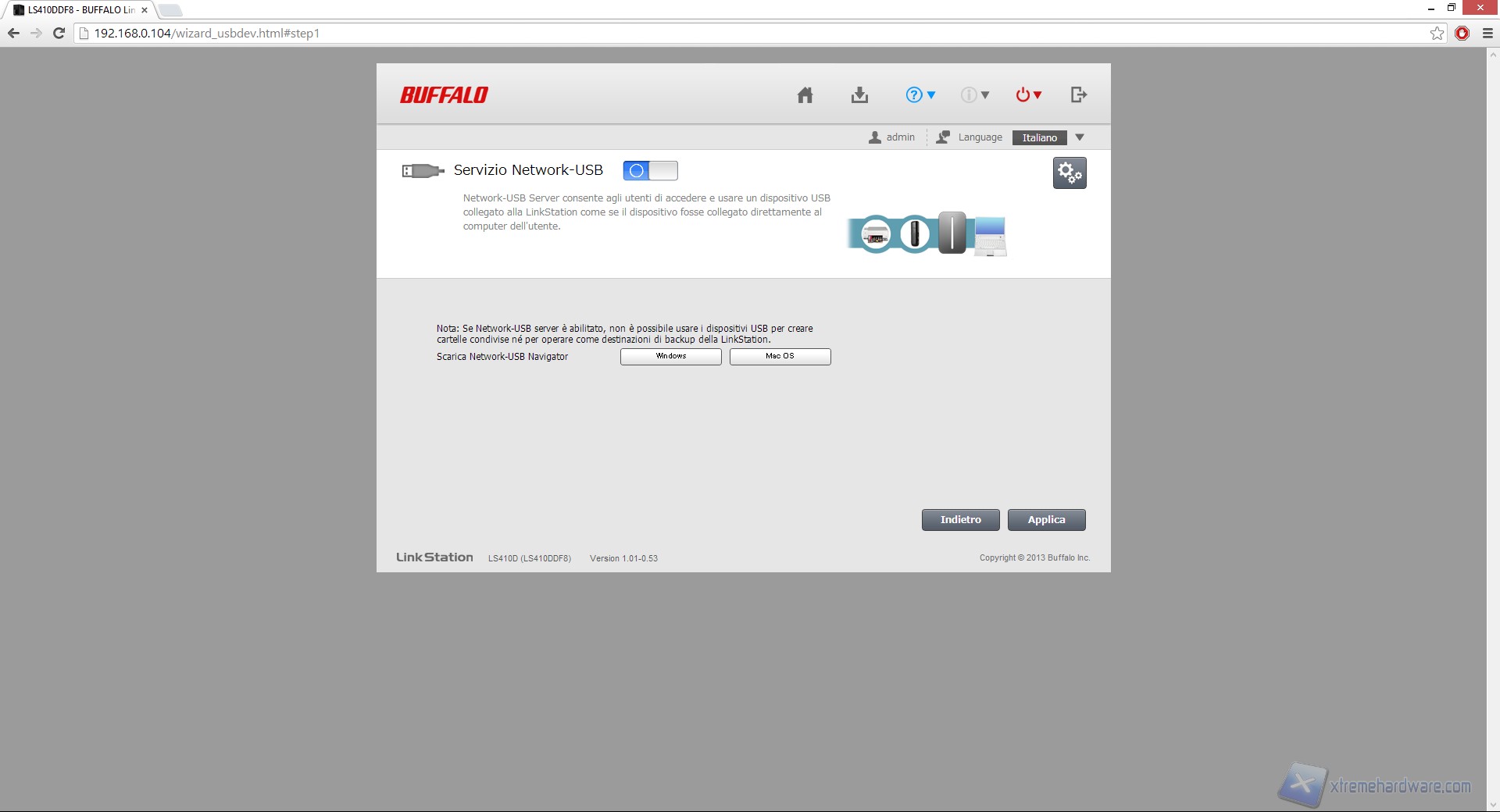The height and width of the screenshot is (812, 1500).
Task: Bookmark the page with star icon
Action: pos(1437,34)
